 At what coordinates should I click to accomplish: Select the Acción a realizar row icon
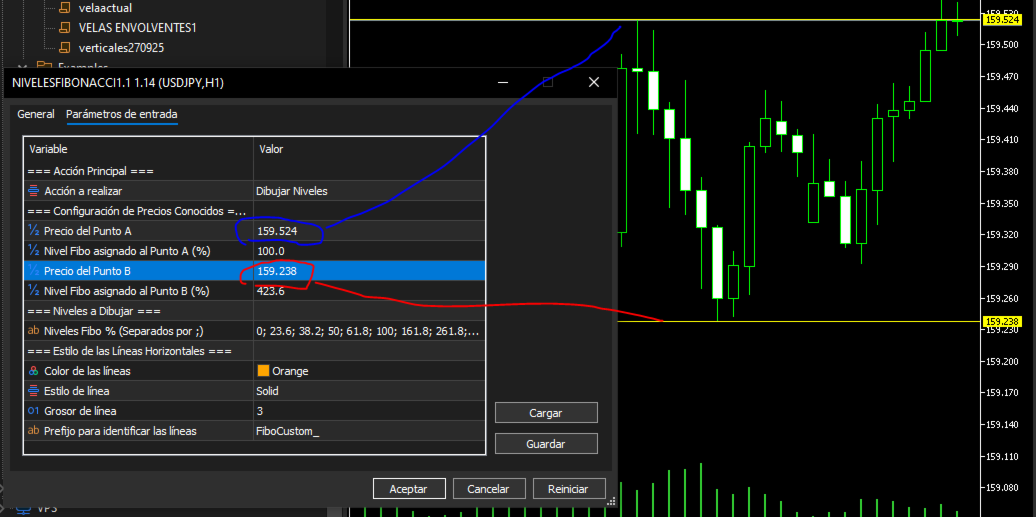click(x=34, y=191)
